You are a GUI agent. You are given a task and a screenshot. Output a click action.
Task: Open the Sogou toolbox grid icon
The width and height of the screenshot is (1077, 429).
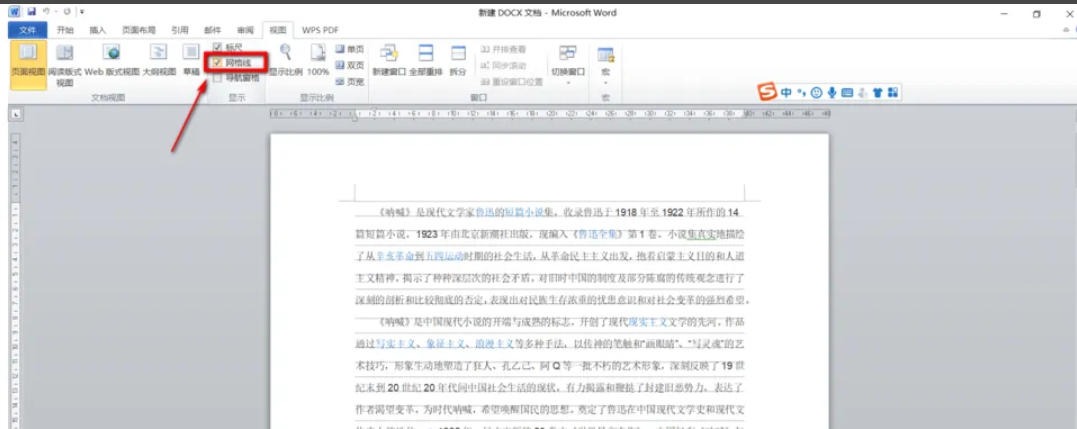coord(892,93)
